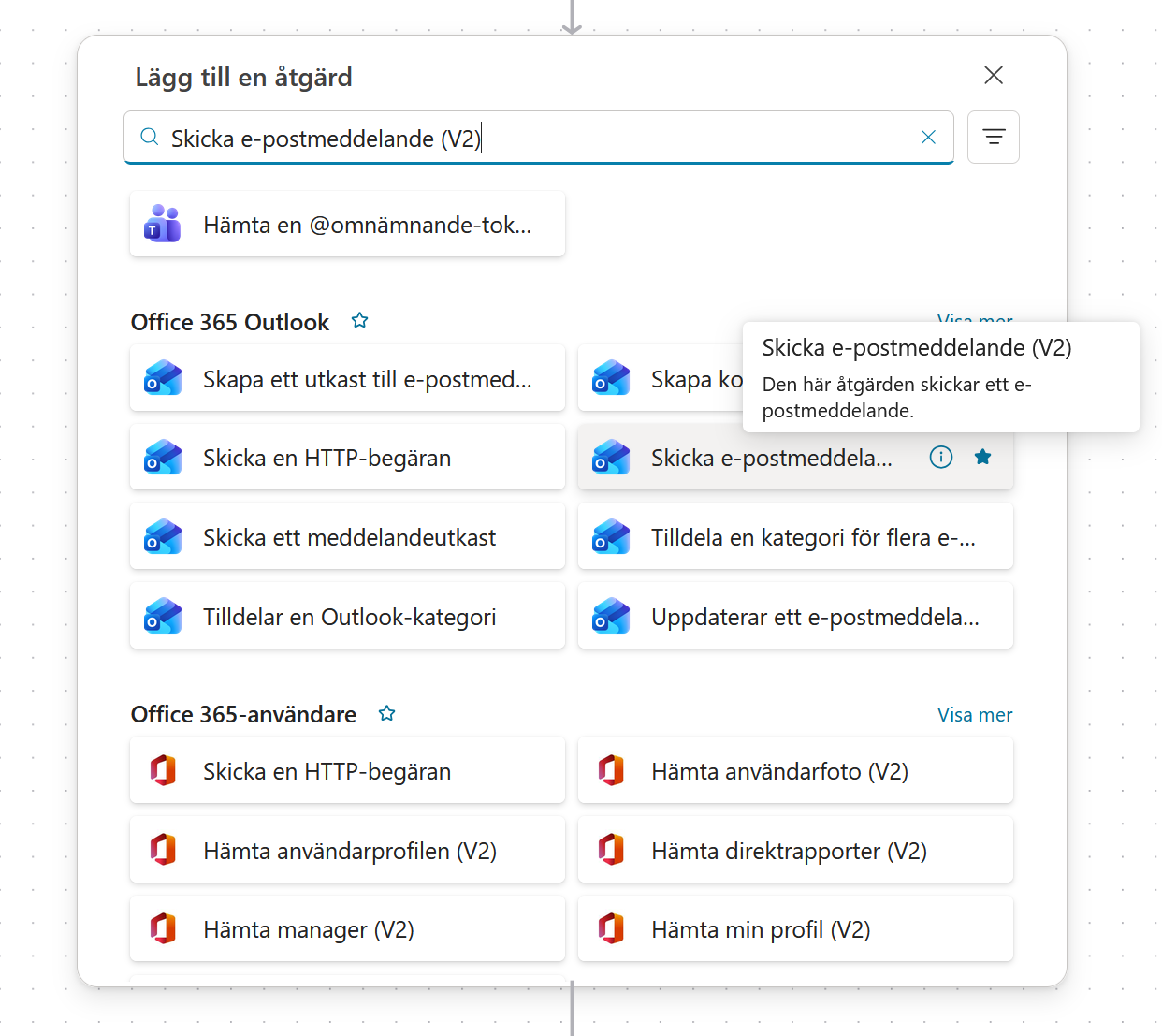Select Tilldelar en Outlook-kategori action

click(347, 617)
